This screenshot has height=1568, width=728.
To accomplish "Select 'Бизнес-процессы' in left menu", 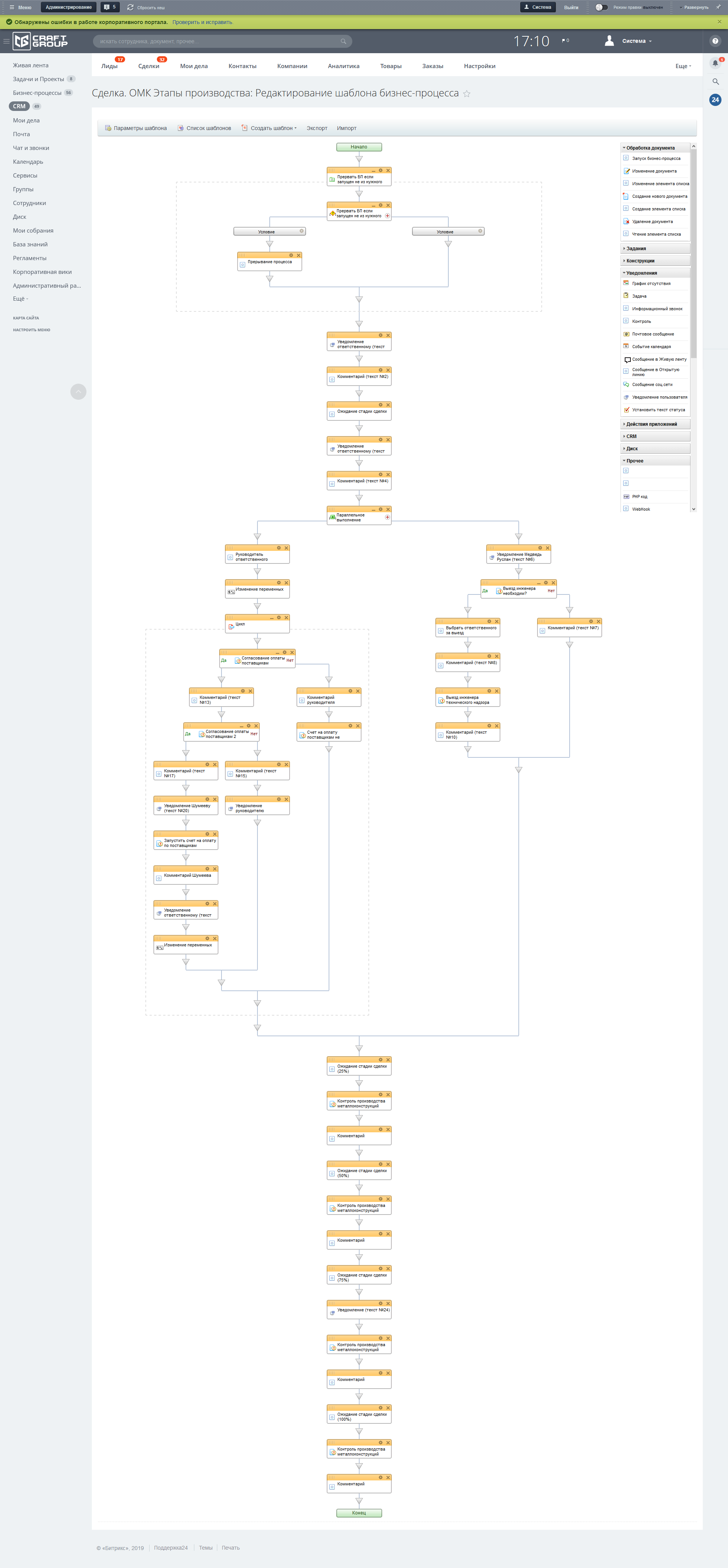I will coord(37,93).
